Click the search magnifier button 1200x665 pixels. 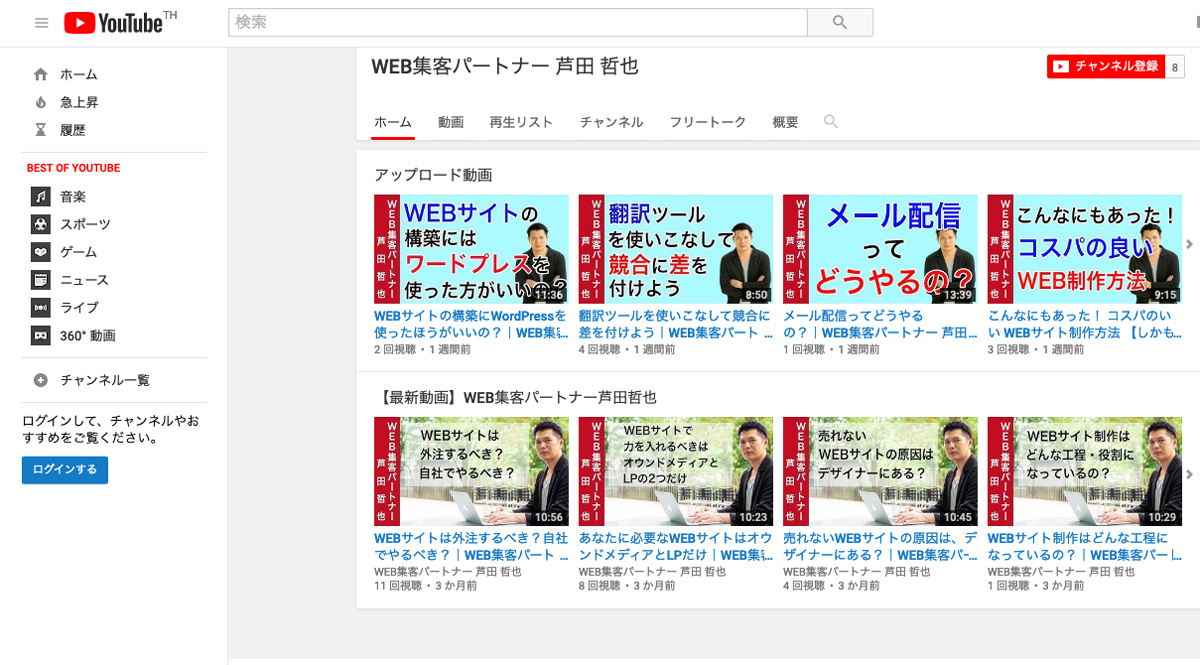point(840,22)
